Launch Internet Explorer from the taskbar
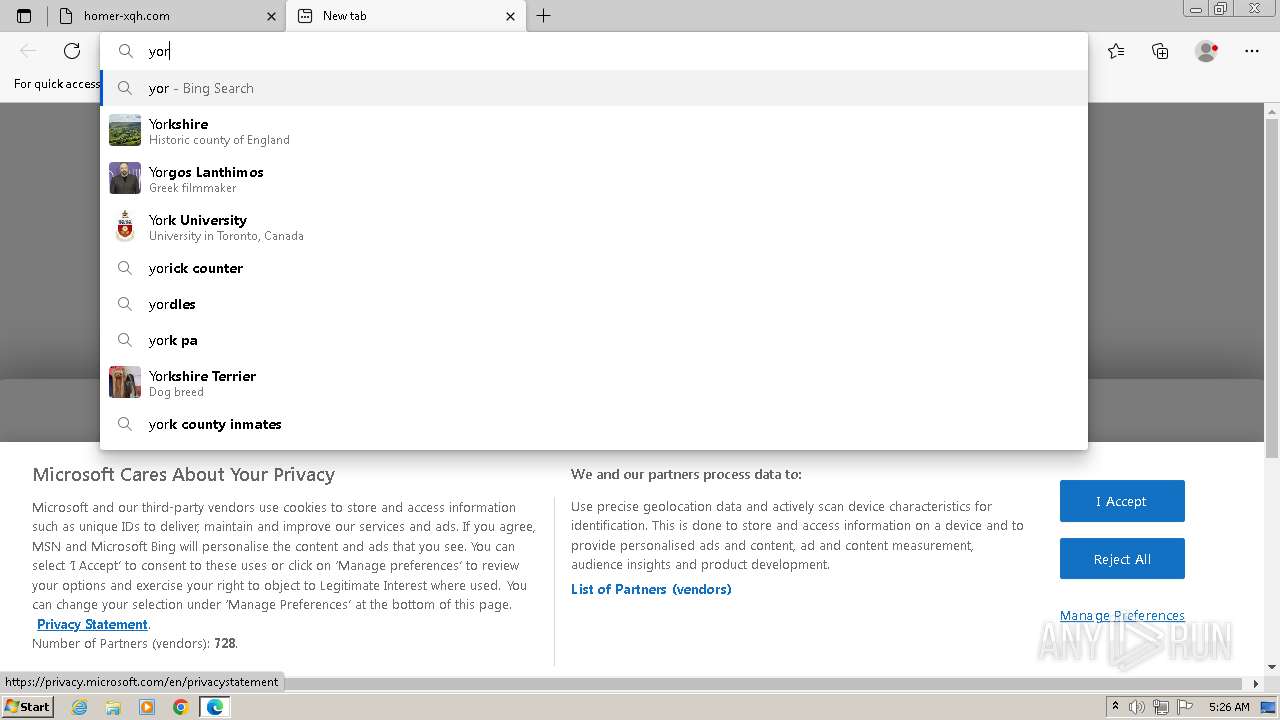The width and height of the screenshot is (1280, 720). pos(80,707)
